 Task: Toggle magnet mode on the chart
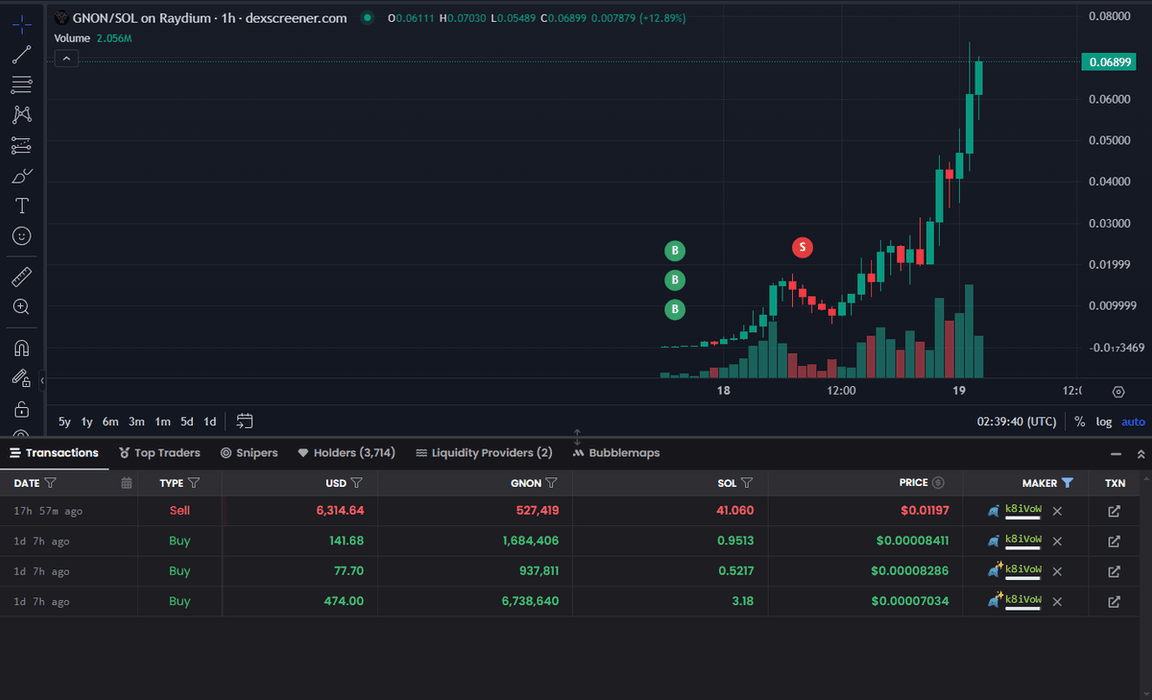point(21,348)
